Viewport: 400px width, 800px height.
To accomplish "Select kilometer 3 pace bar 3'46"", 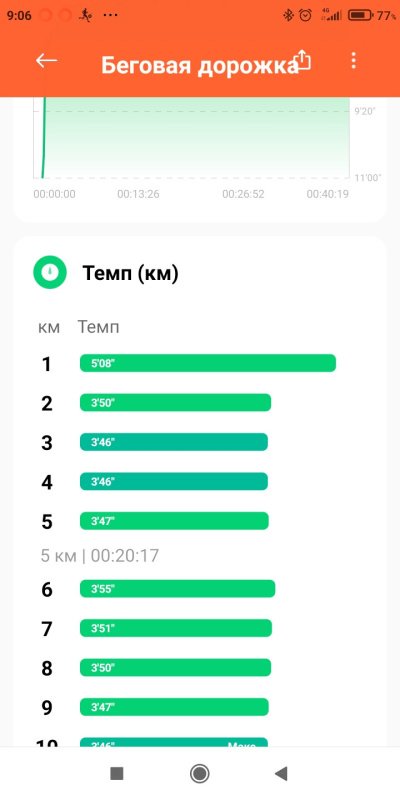I will point(173,442).
